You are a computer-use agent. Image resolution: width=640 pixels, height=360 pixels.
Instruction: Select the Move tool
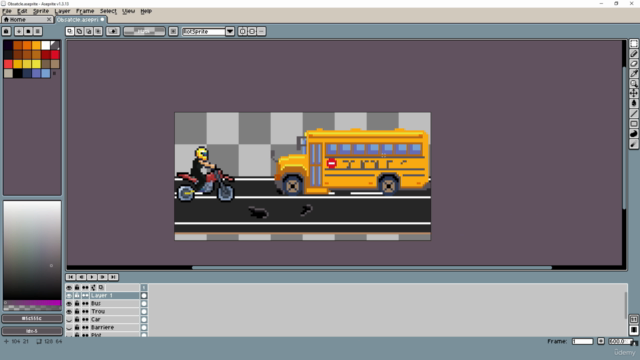coord(633,93)
